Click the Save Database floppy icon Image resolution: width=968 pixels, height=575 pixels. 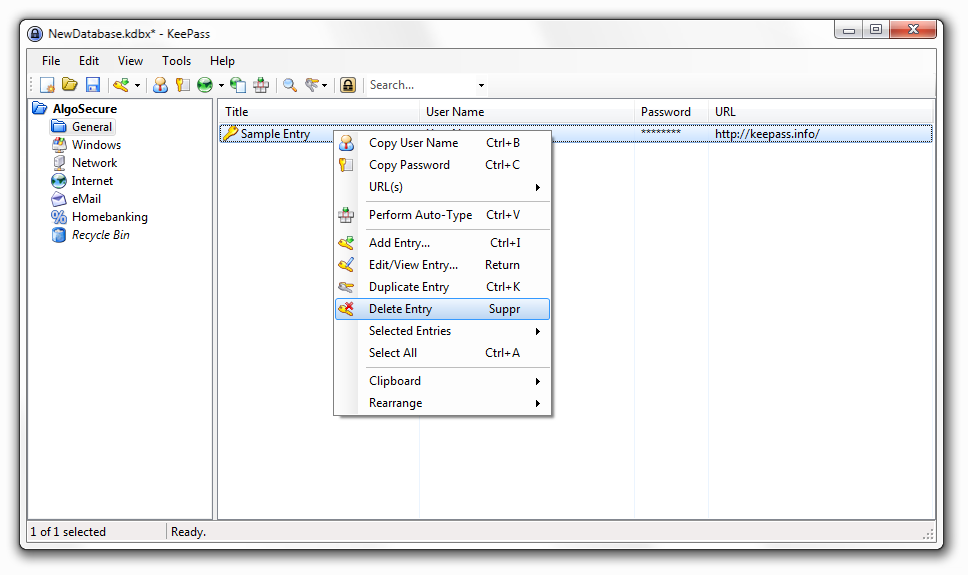93,85
